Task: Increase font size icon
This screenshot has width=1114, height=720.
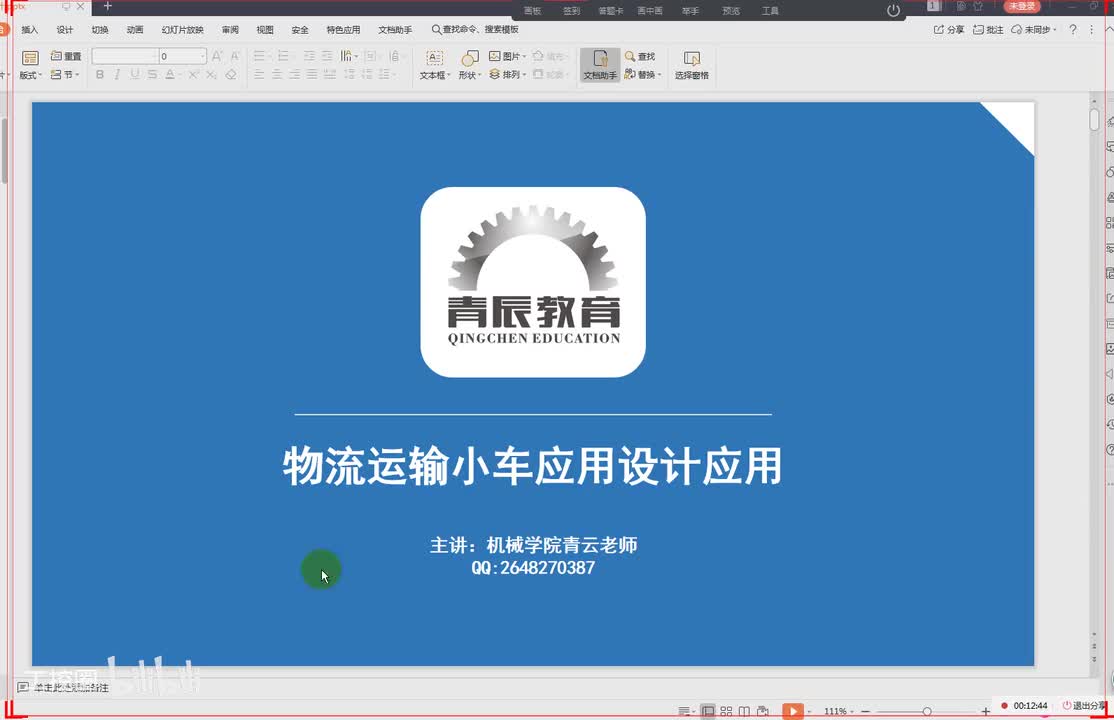Action: [217, 56]
